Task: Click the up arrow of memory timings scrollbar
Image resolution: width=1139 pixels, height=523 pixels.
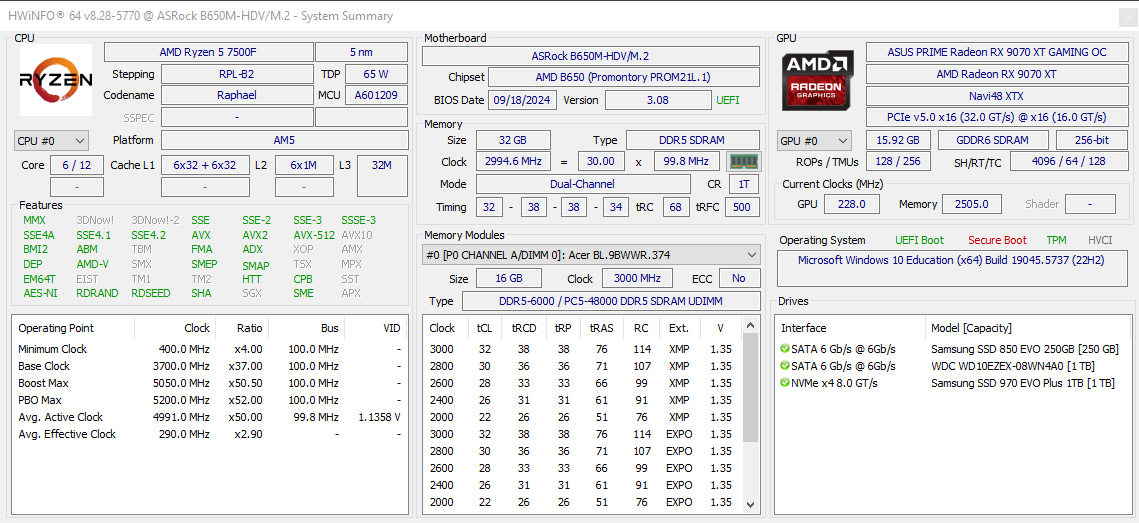Action: pos(751,324)
